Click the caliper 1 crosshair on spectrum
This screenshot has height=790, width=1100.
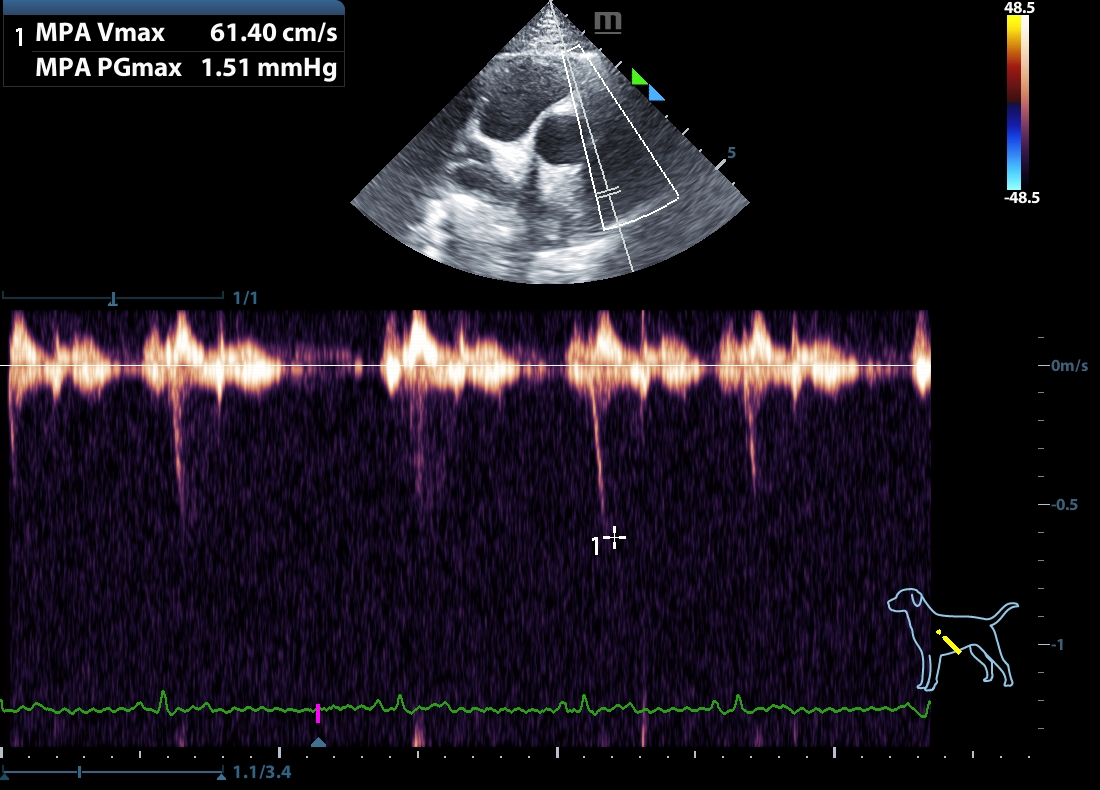614,538
